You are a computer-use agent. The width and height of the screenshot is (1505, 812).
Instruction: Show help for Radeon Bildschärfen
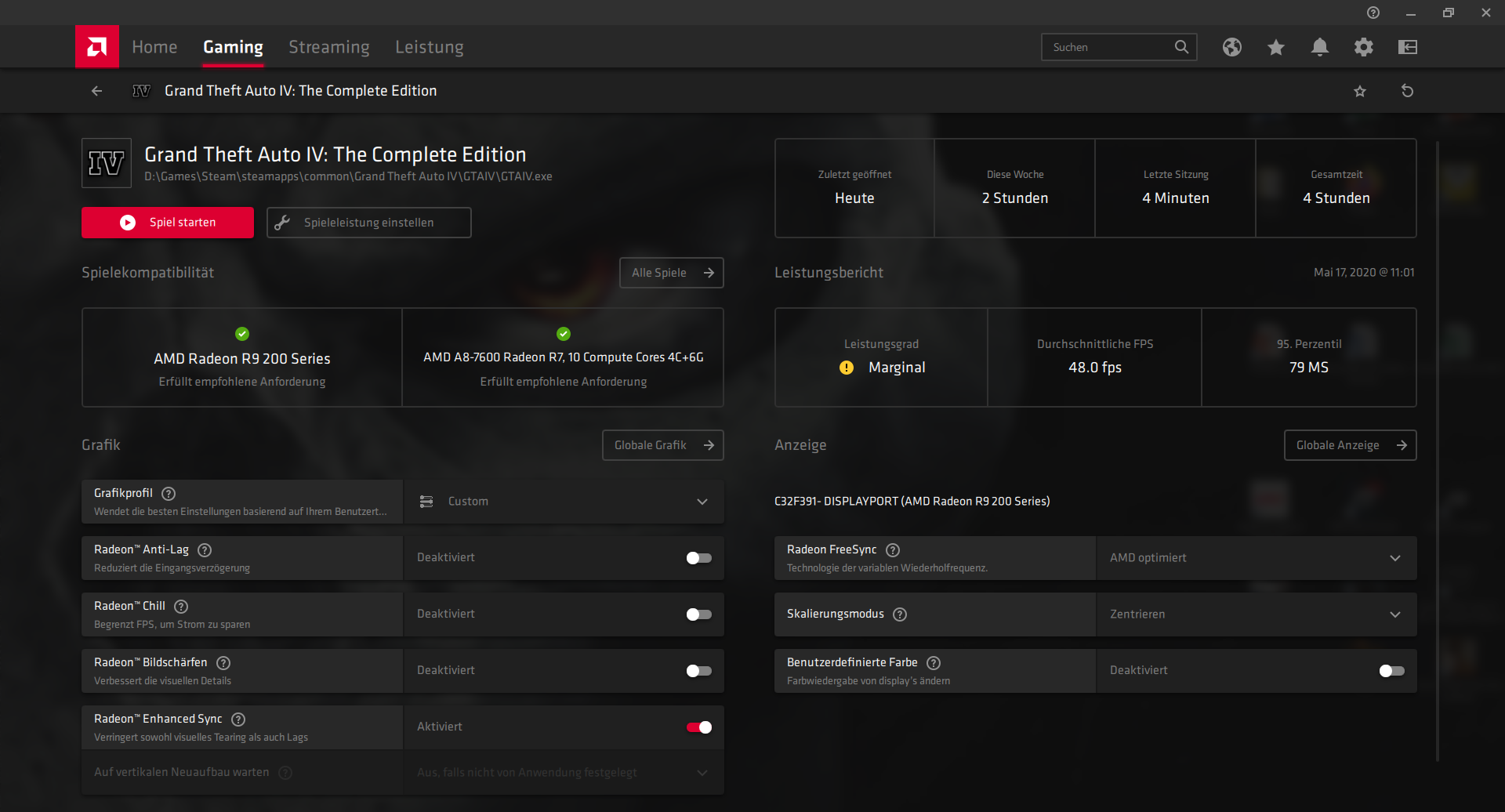[x=223, y=663]
